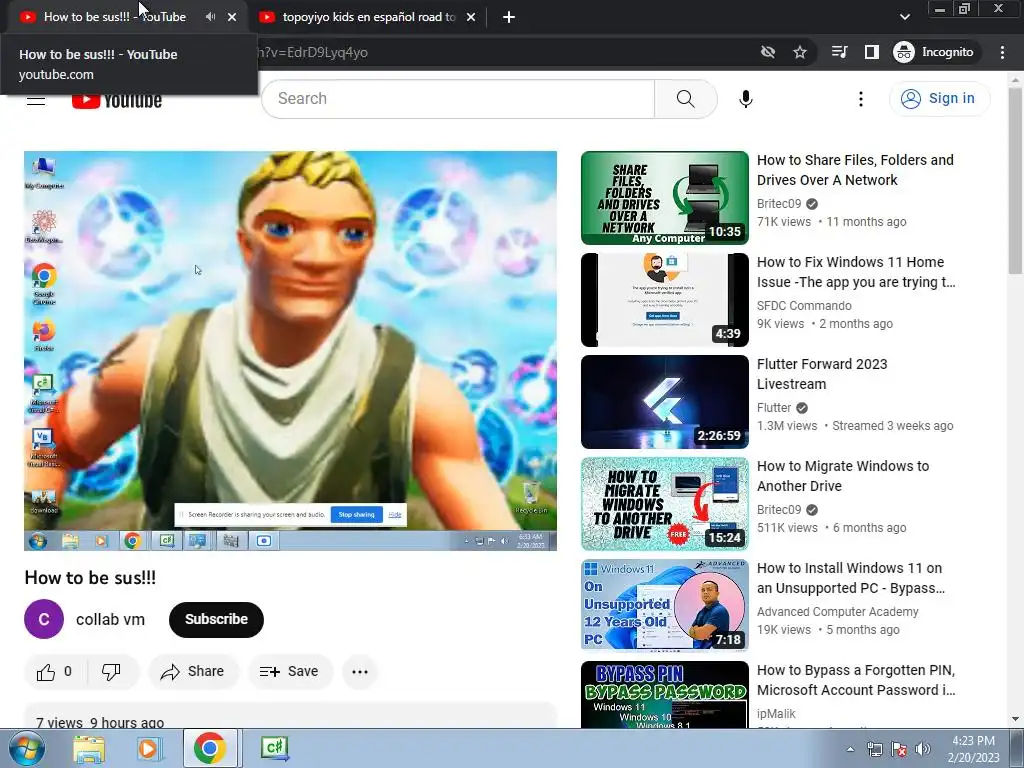Click the Sign in button
The image size is (1024, 768).
939,99
